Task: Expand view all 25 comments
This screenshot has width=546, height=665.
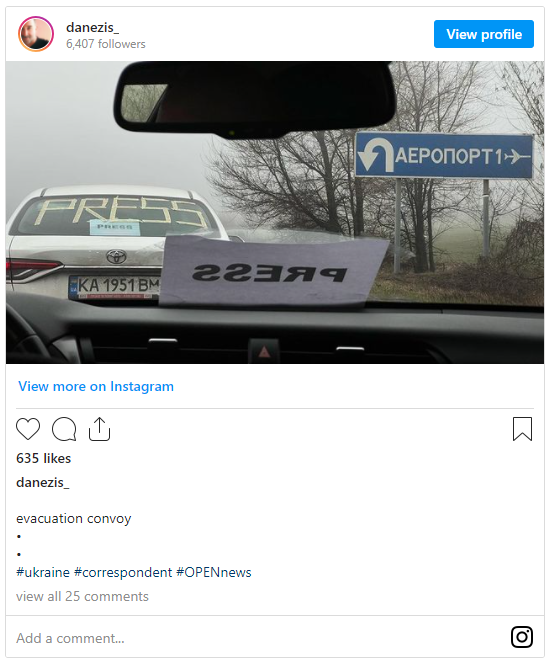Action: tap(82, 597)
